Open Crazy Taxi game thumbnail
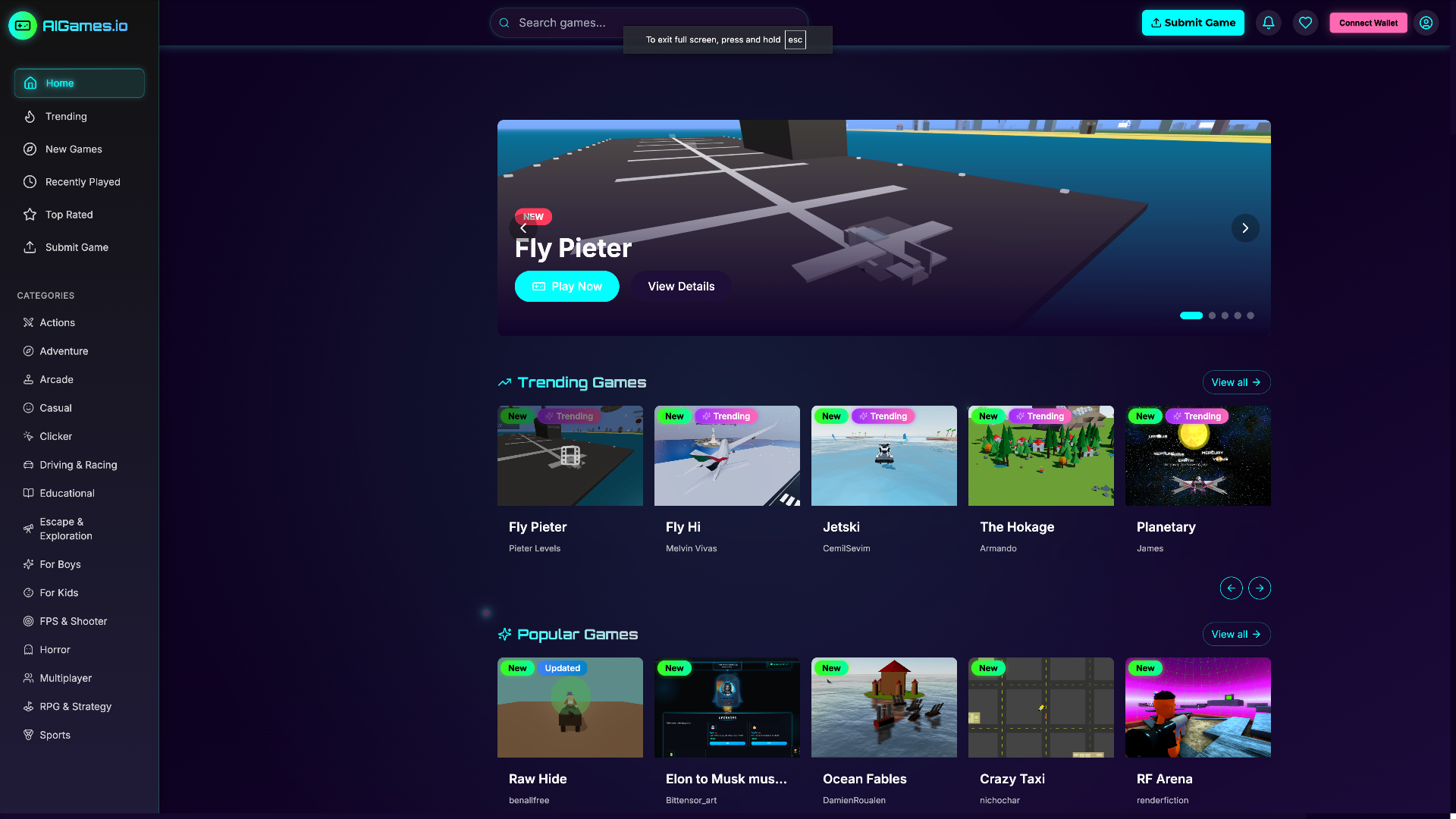1456x819 pixels. click(1040, 708)
